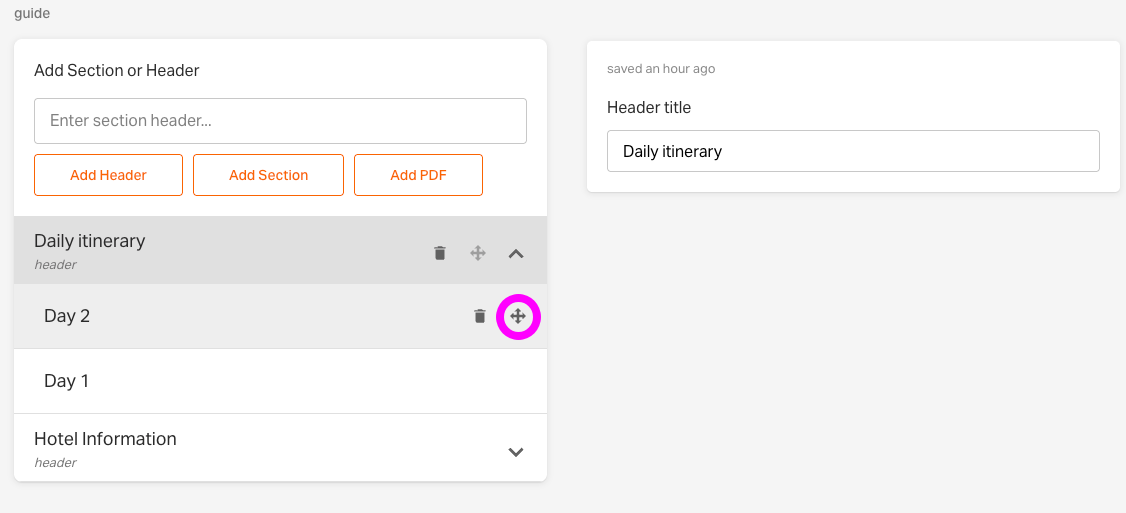
Task: Click the header subtitle under Hotel Information
Action: (x=55, y=463)
